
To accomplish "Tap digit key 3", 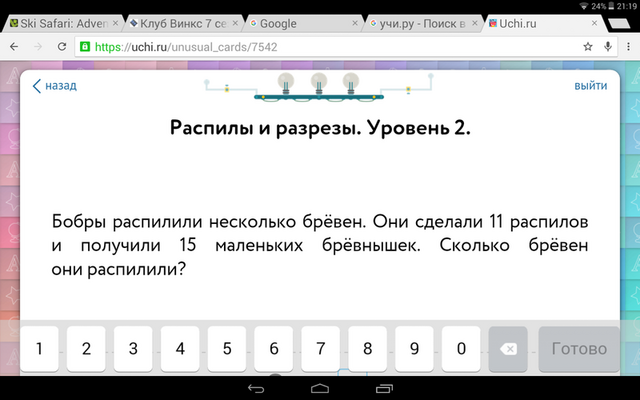I will coord(133,349).
